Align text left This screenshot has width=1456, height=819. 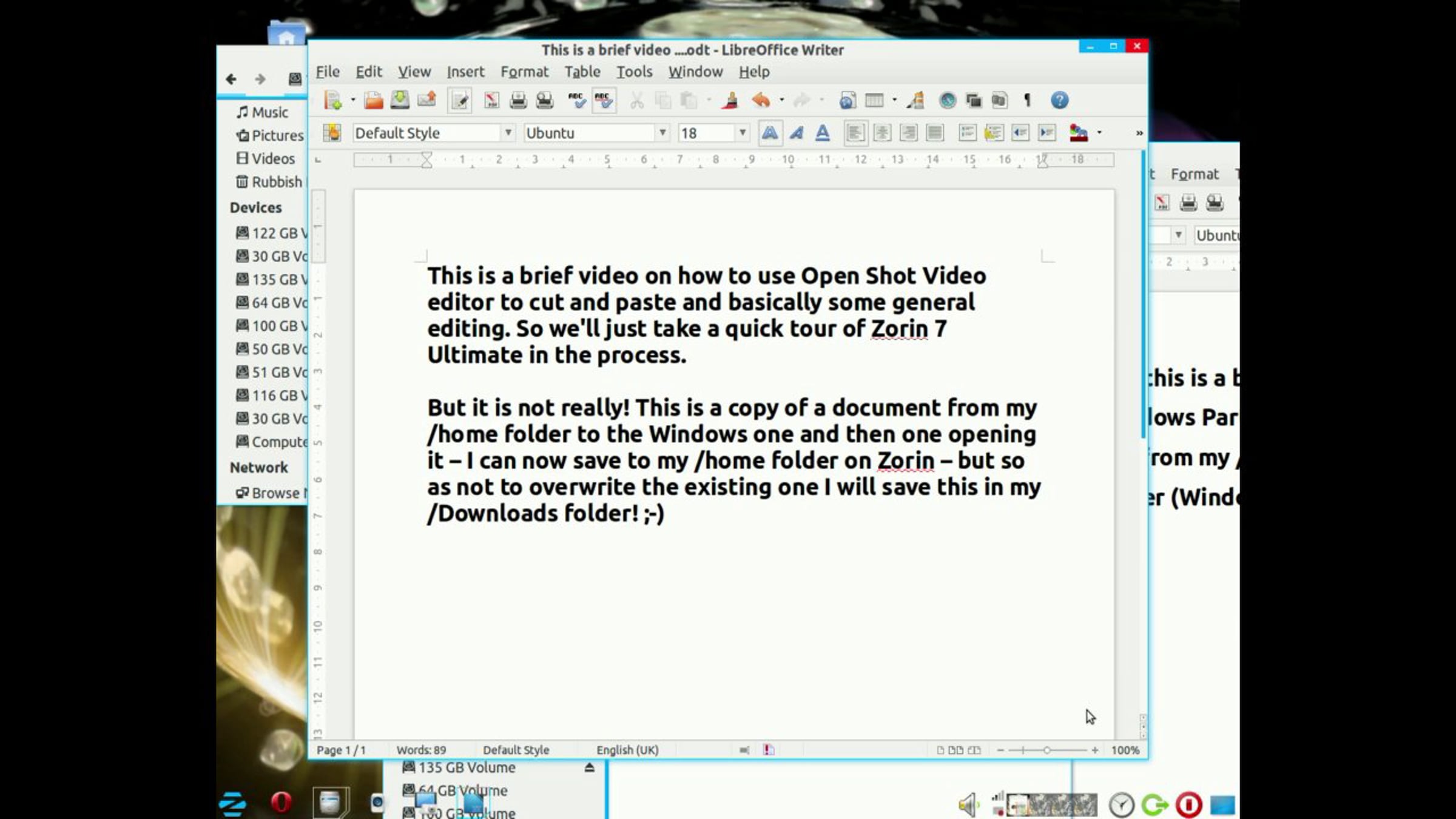click(855, 133)
